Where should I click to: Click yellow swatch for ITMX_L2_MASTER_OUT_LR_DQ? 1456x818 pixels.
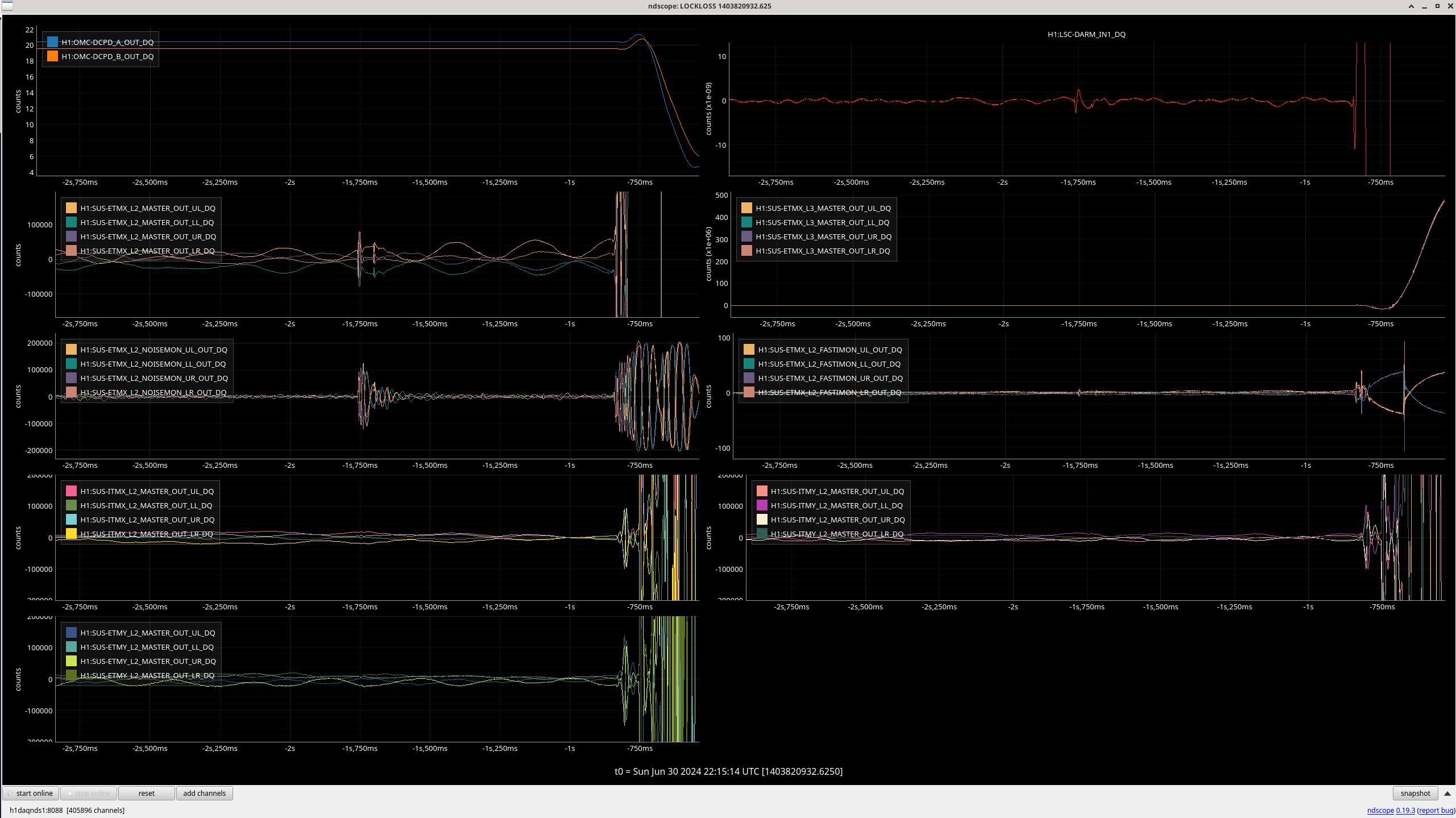click(x=72, y=534)
